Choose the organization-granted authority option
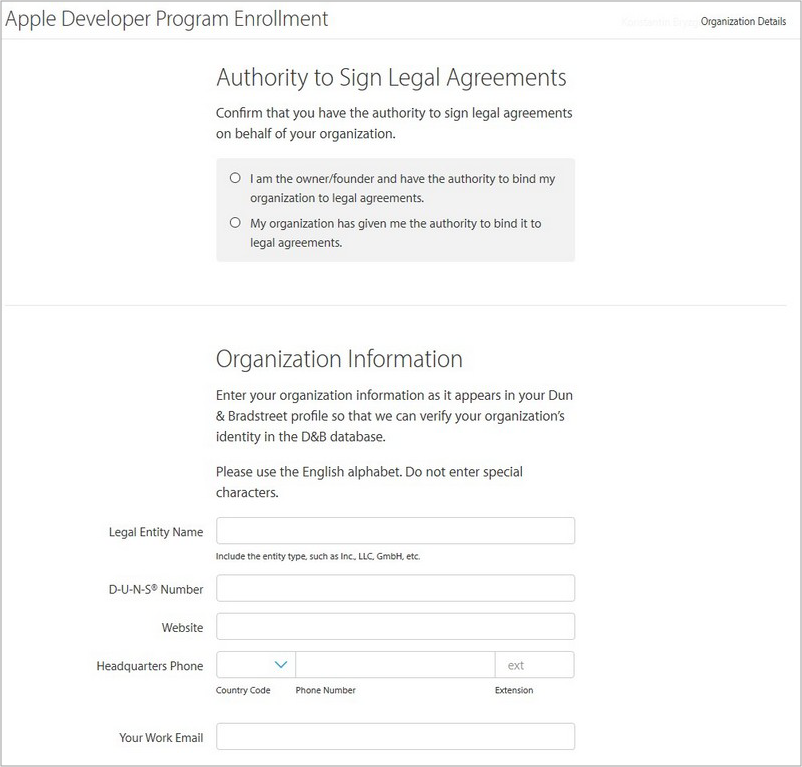The image size is (802, 767). click(x=235, y=222)
